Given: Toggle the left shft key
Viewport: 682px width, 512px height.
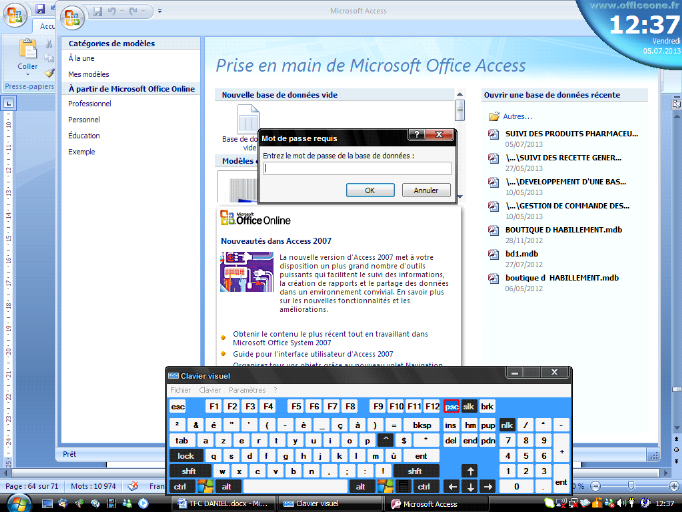Looking at the screenshot, I should [189, 471].
